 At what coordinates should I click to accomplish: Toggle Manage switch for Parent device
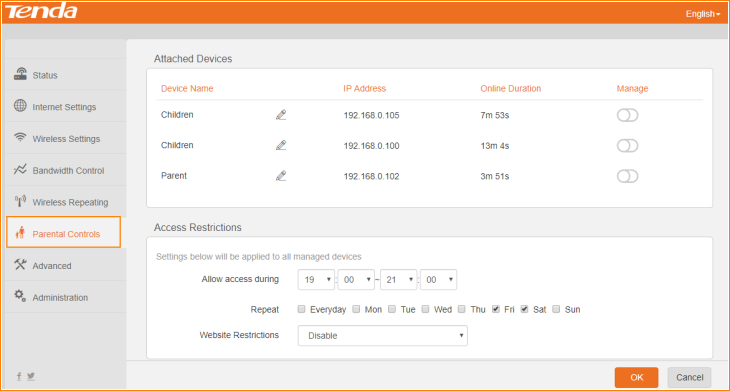[627, 176]
